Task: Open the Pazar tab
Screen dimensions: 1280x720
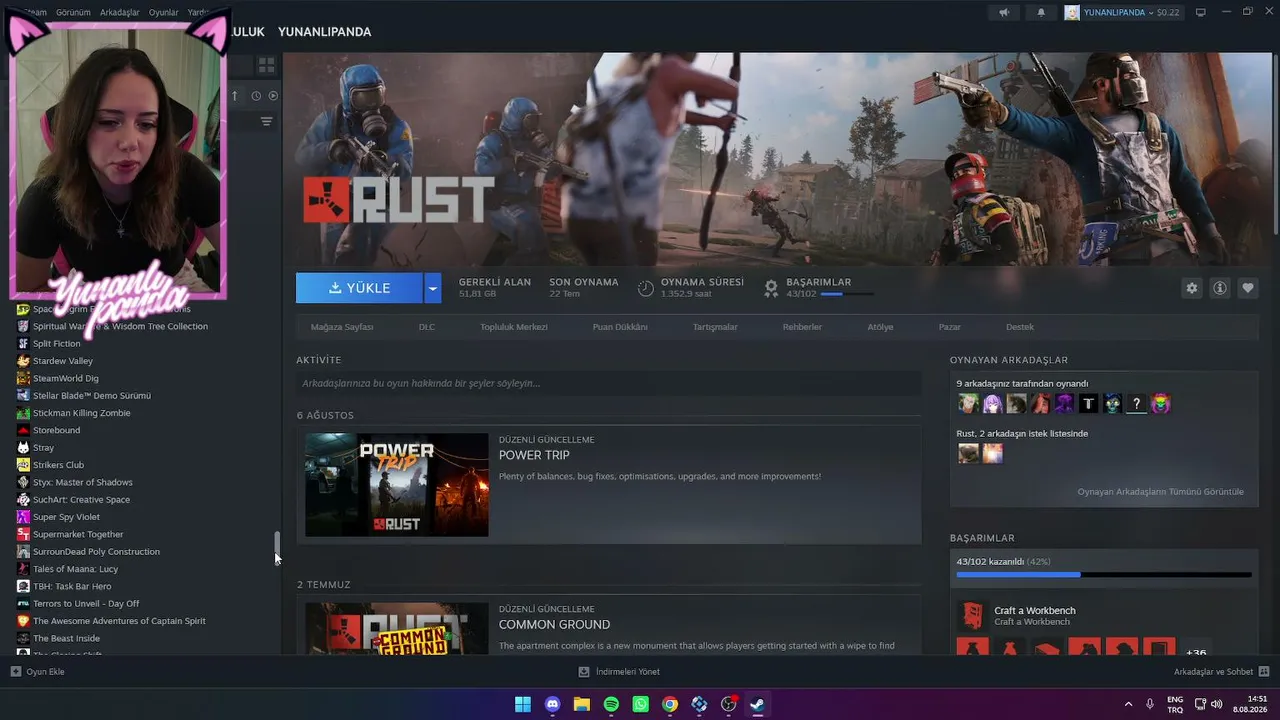Action: pos(950,327)
